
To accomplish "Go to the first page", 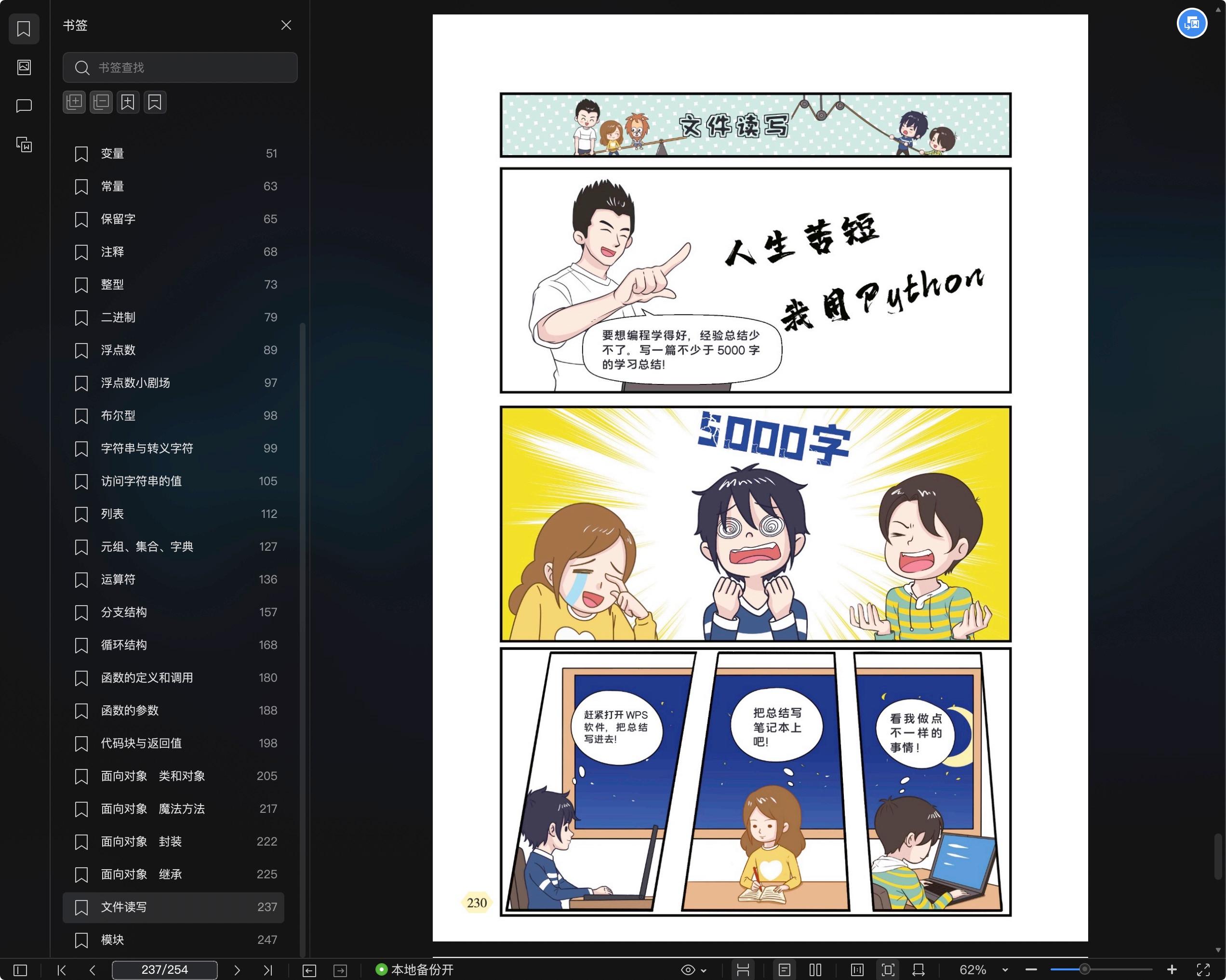I will click(61, 970).
